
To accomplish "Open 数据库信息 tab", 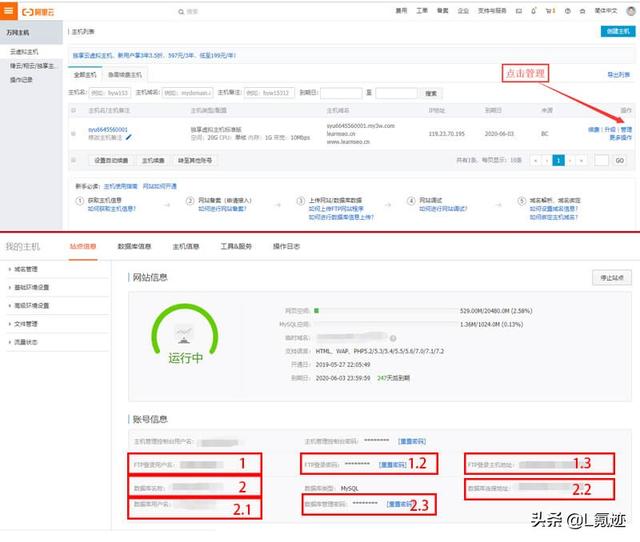I will [x=134, y=246].
